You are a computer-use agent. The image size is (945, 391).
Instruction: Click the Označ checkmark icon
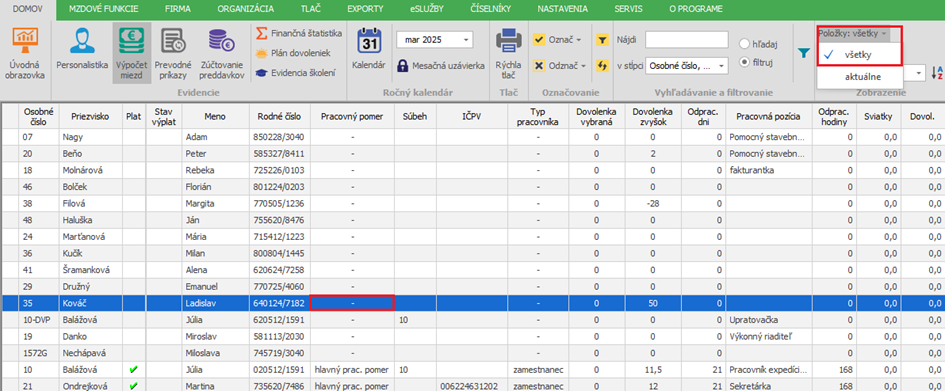point(539,40)
